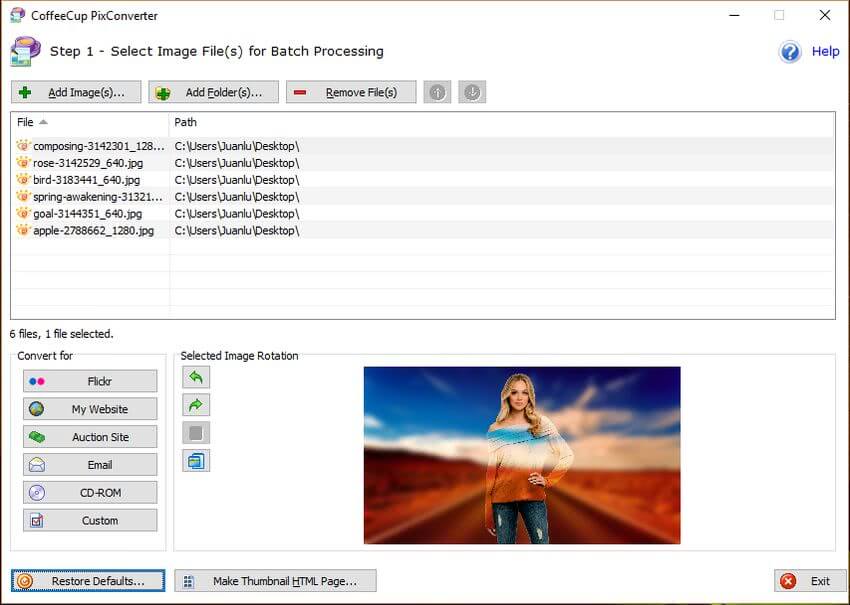Click the CoffeeCup PixConverter title bar icon
The width and height of the screenshot is (850, 605).
click(x=17, y=15)
